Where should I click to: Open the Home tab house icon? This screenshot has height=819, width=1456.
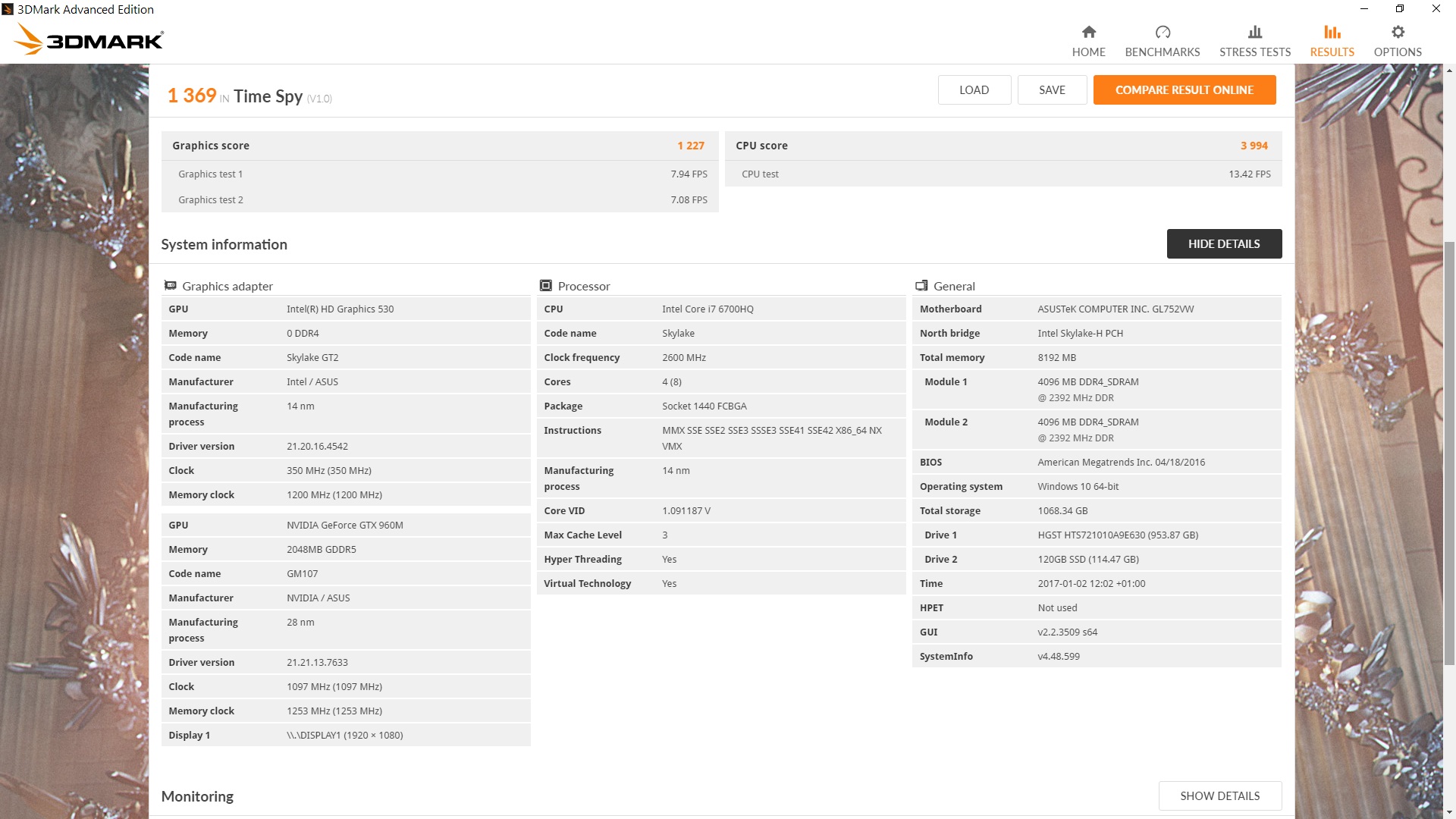1088,32
